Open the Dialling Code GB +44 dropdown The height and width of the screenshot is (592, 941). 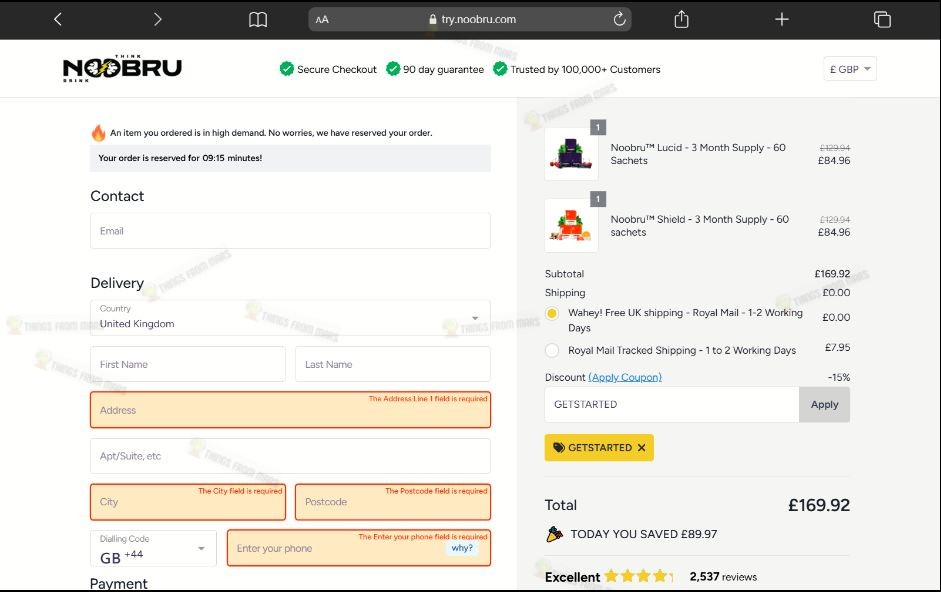154,548
